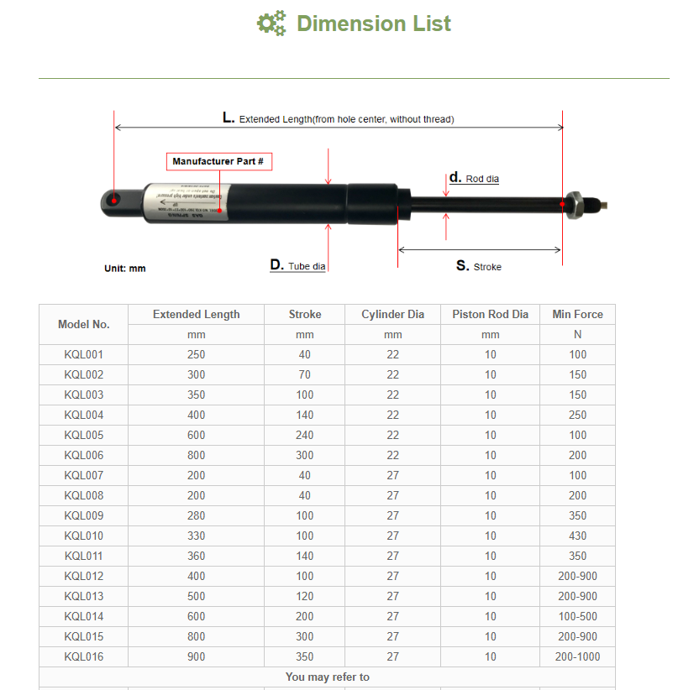Click the 200-1000 min force value
694x690 pixels.
click(577, 657)
